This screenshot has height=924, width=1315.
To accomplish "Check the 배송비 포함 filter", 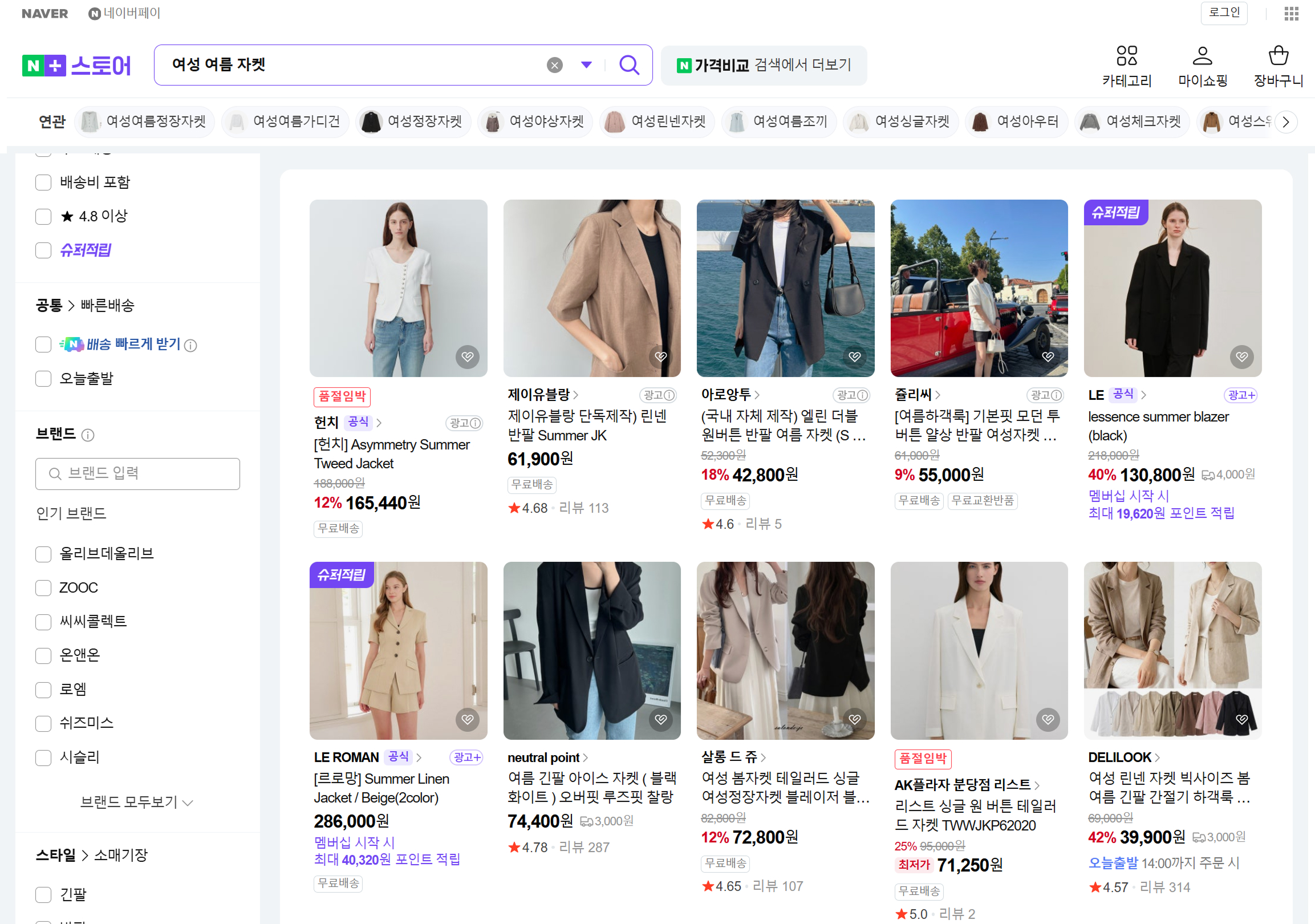I will click(x=43, y=183).
